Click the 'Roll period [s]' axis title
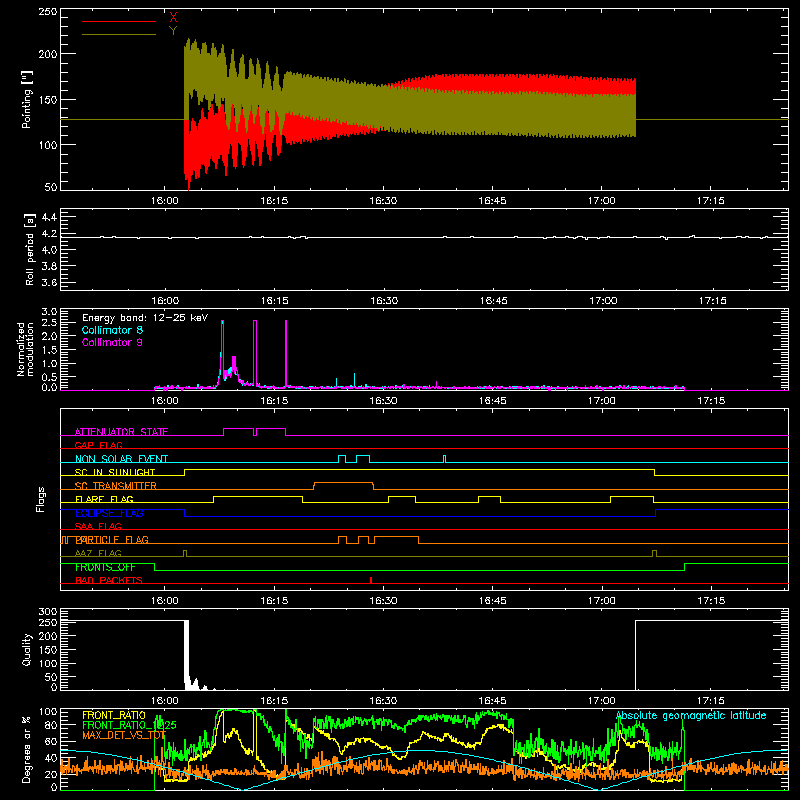800x800 pixels. 29,249
